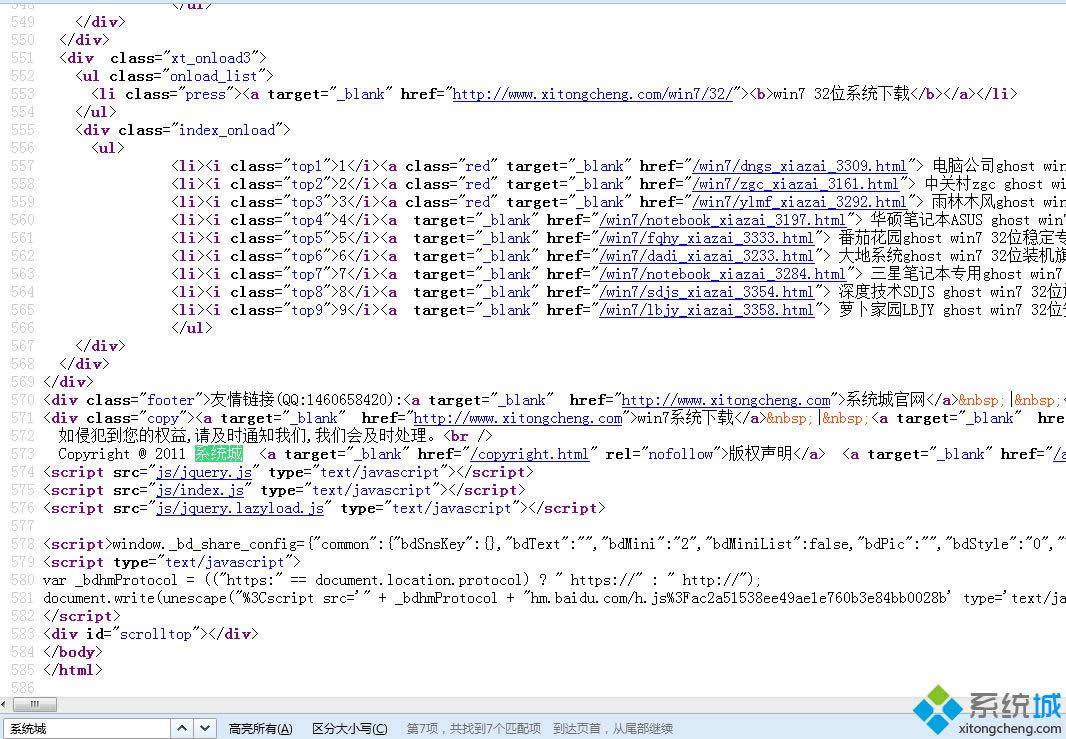Open the js/jquery.js script link
1066x739 pixels.
(203, 472)
